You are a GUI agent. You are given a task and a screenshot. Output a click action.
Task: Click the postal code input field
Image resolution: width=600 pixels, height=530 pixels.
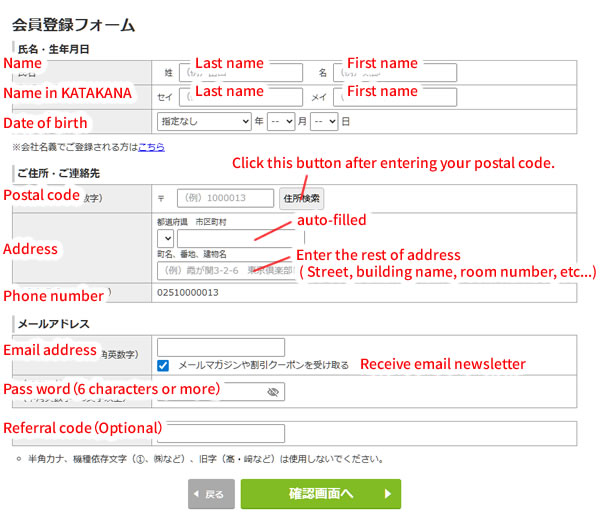tap(225, 198)
